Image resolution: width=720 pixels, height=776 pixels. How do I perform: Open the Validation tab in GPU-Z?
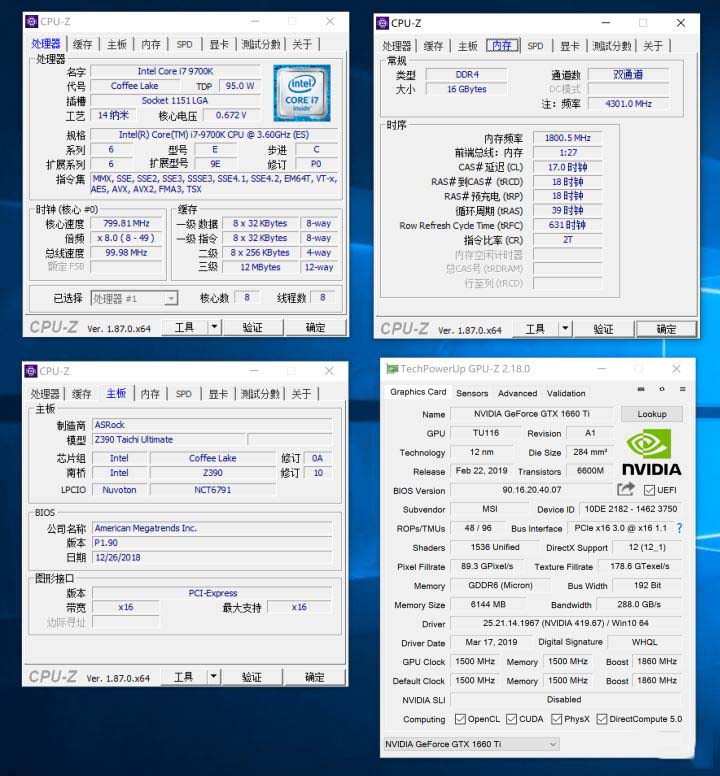(x=566, y=393)
